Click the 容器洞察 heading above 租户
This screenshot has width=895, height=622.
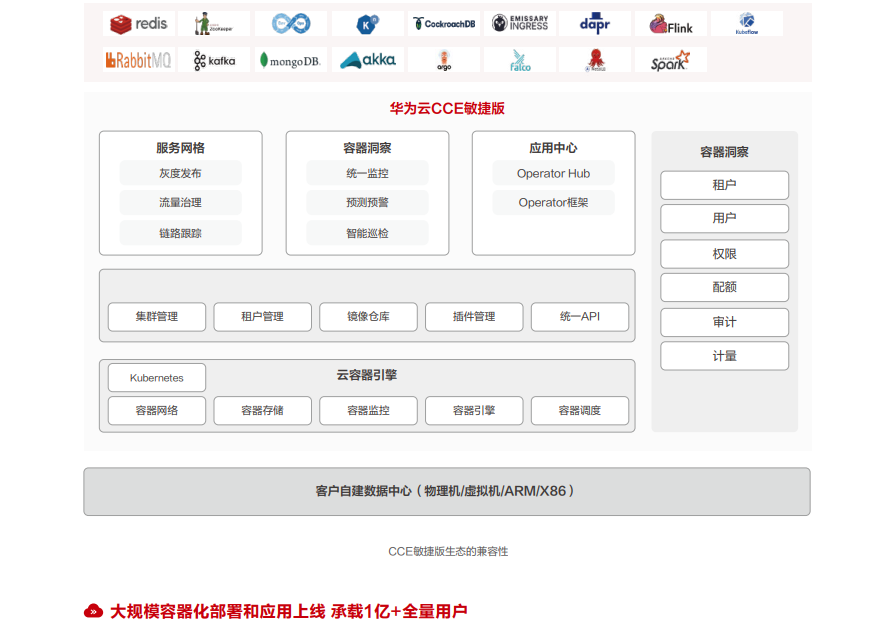click(x=724, y=152)
